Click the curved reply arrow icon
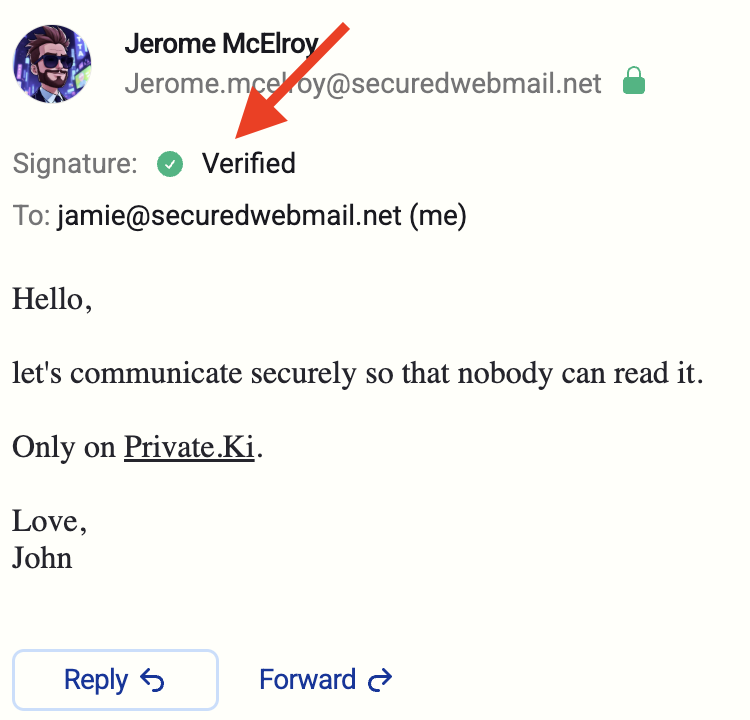750x720 pixels. [x=152, y=681]
